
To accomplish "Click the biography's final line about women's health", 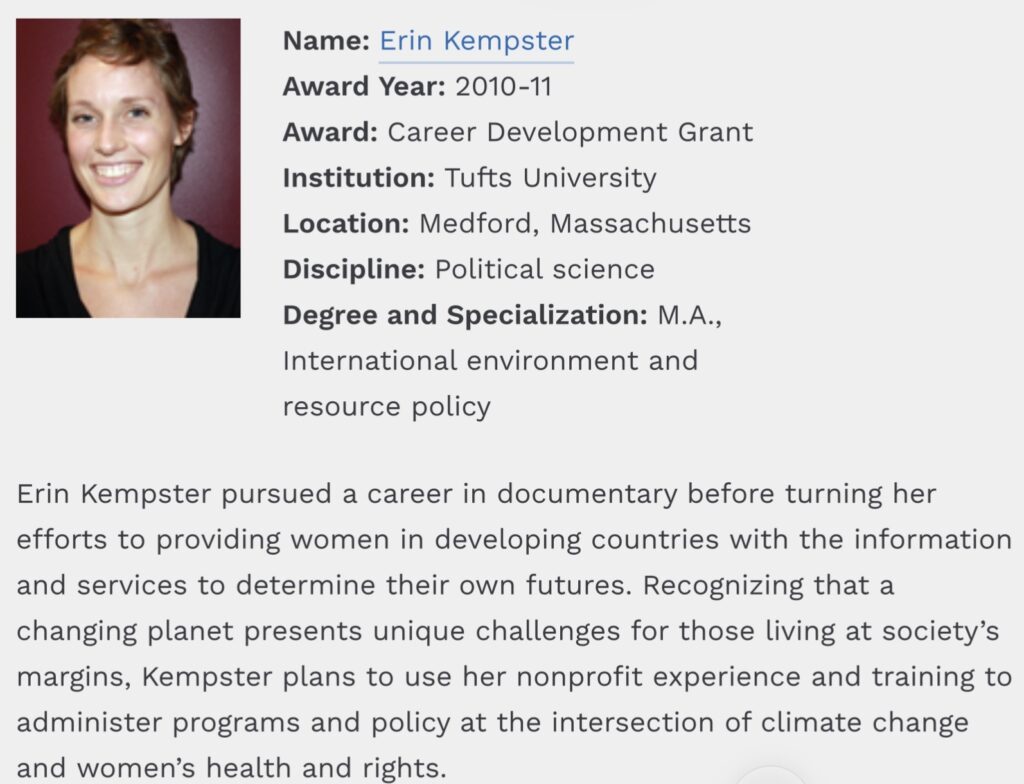I will (229, 768).
